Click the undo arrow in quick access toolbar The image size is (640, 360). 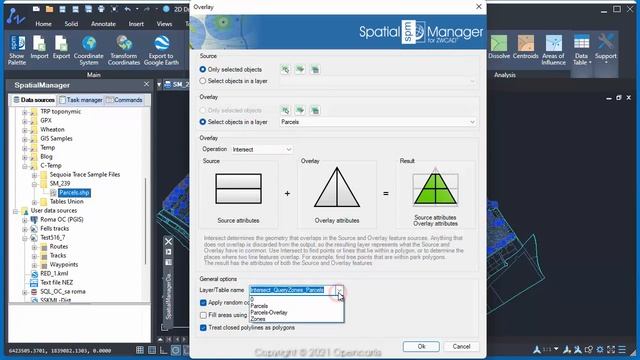click(x=127, y=9)
